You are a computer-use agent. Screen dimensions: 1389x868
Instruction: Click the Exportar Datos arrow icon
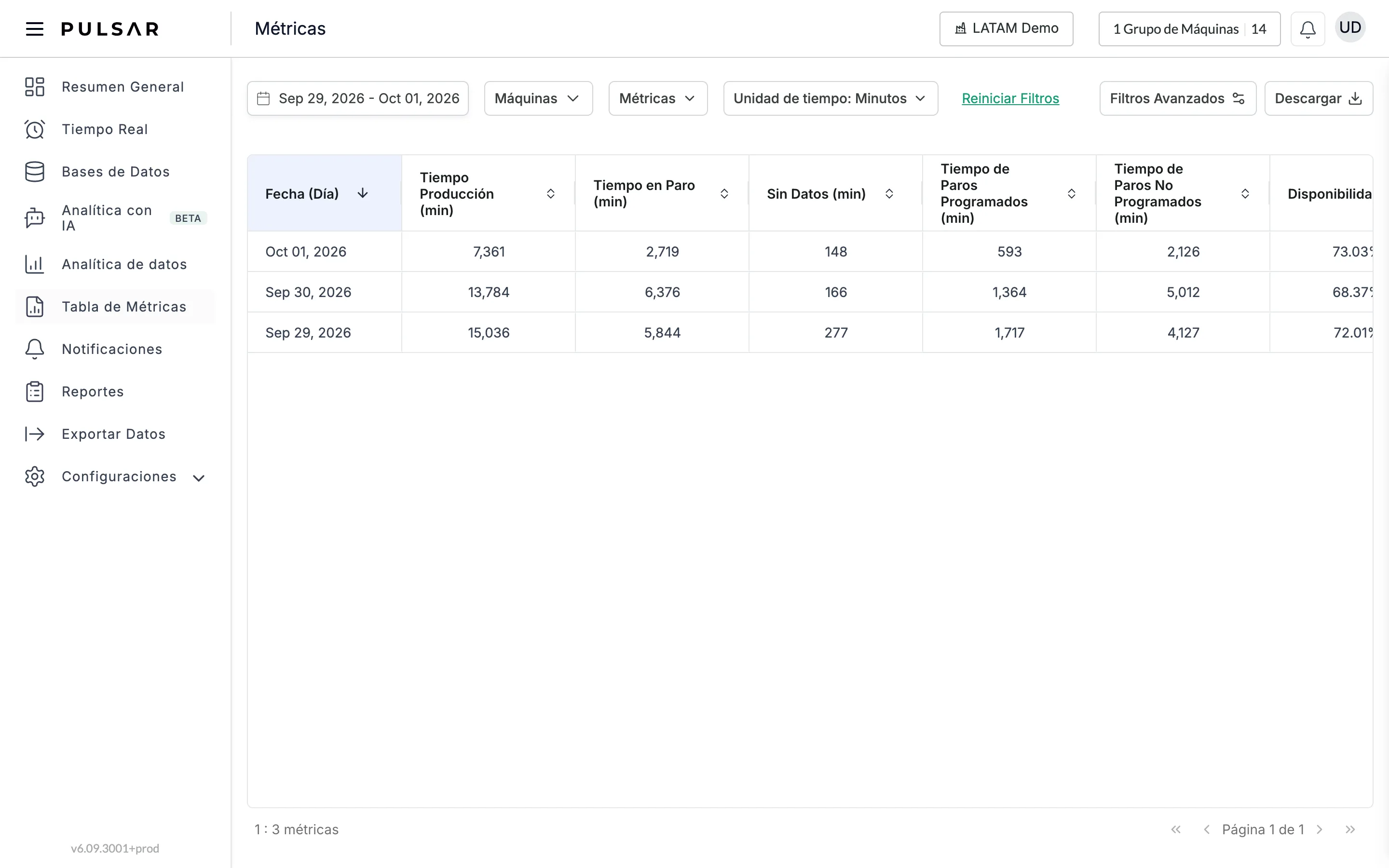point(34,434)
